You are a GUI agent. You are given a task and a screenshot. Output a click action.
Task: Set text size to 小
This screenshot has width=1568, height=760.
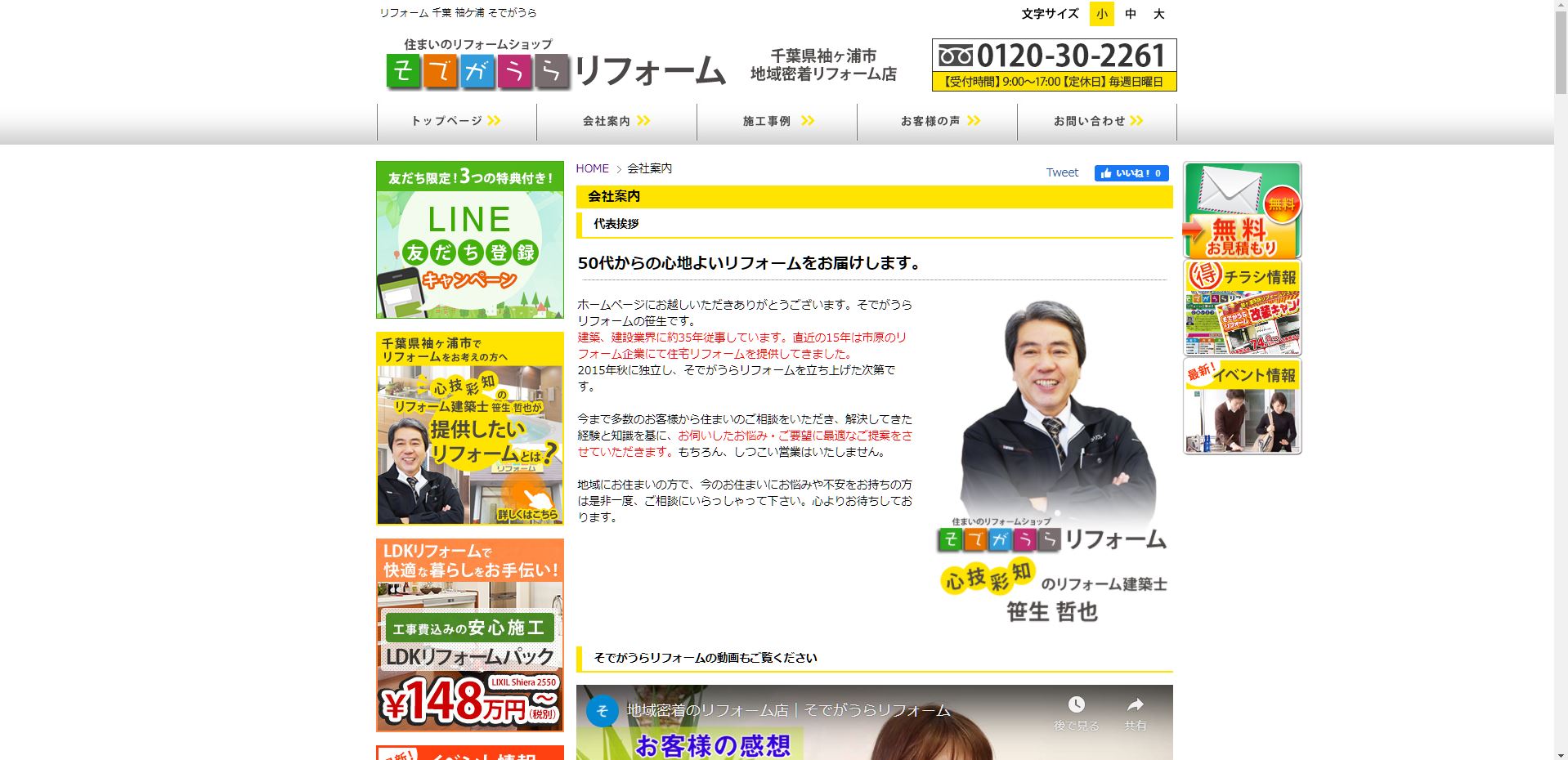(1102, 14)
